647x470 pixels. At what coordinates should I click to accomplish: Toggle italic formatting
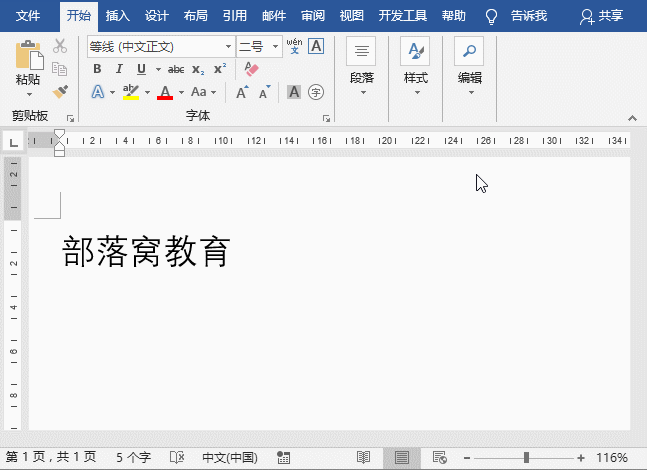[119, 69]
